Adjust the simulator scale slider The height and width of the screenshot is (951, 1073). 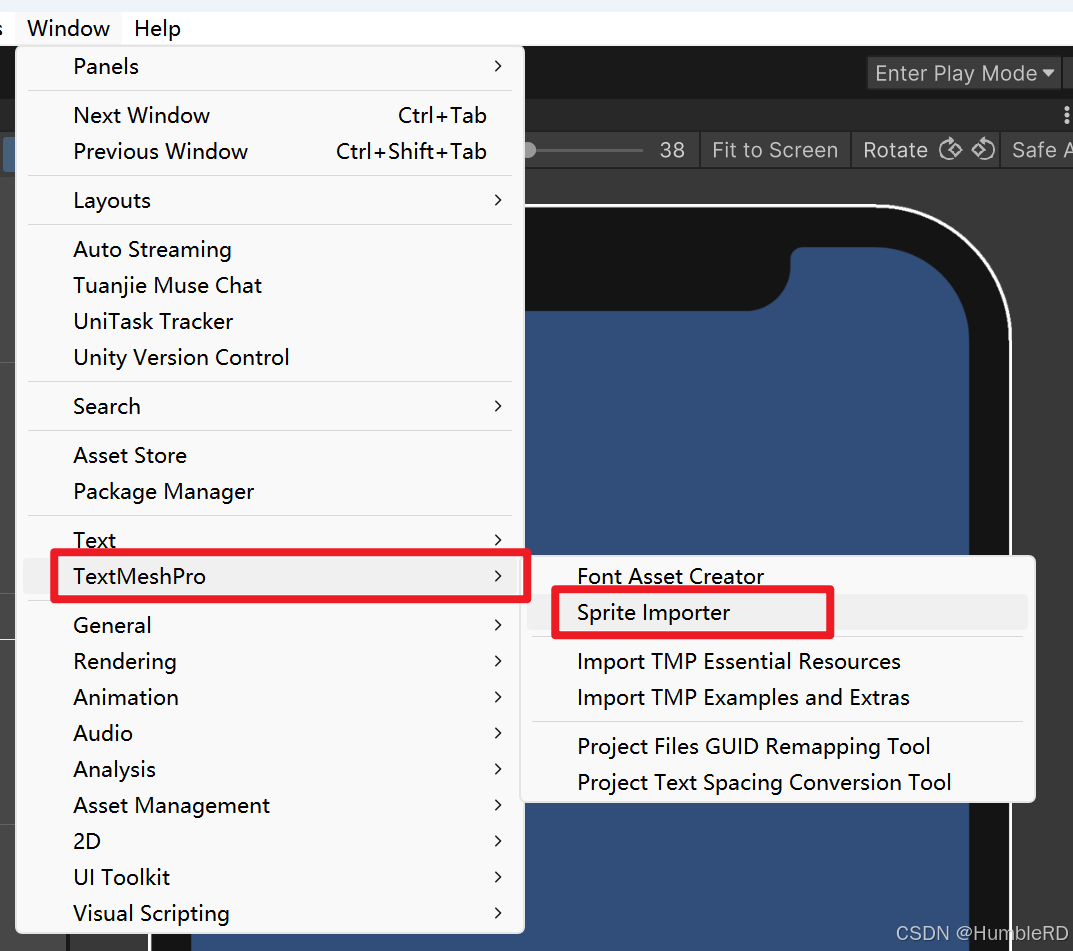[x=584, y=150]
